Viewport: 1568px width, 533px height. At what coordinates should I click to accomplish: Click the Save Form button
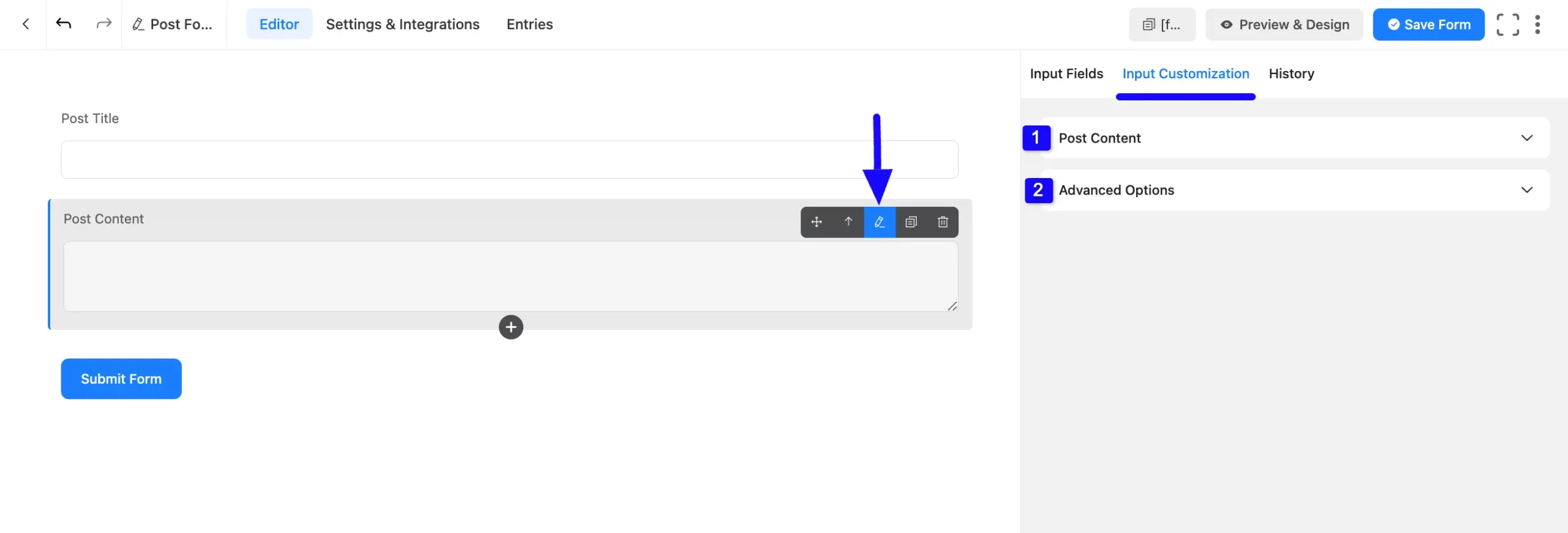coord(1428,24)
